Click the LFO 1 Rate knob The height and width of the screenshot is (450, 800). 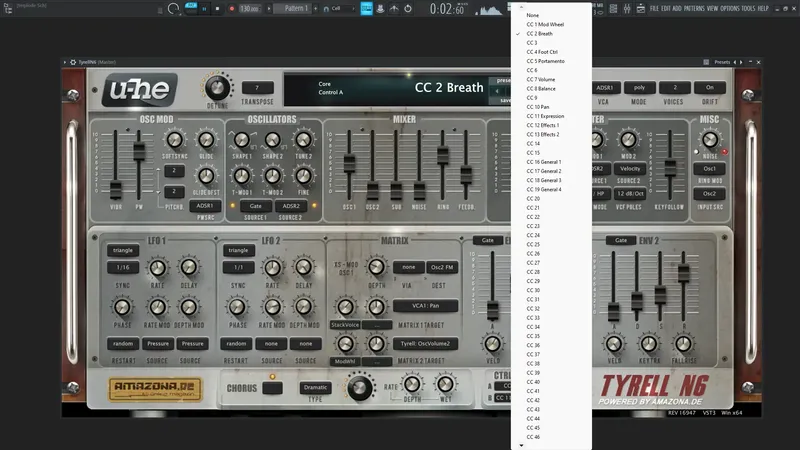pyautogui.click(x=157, y=267)
